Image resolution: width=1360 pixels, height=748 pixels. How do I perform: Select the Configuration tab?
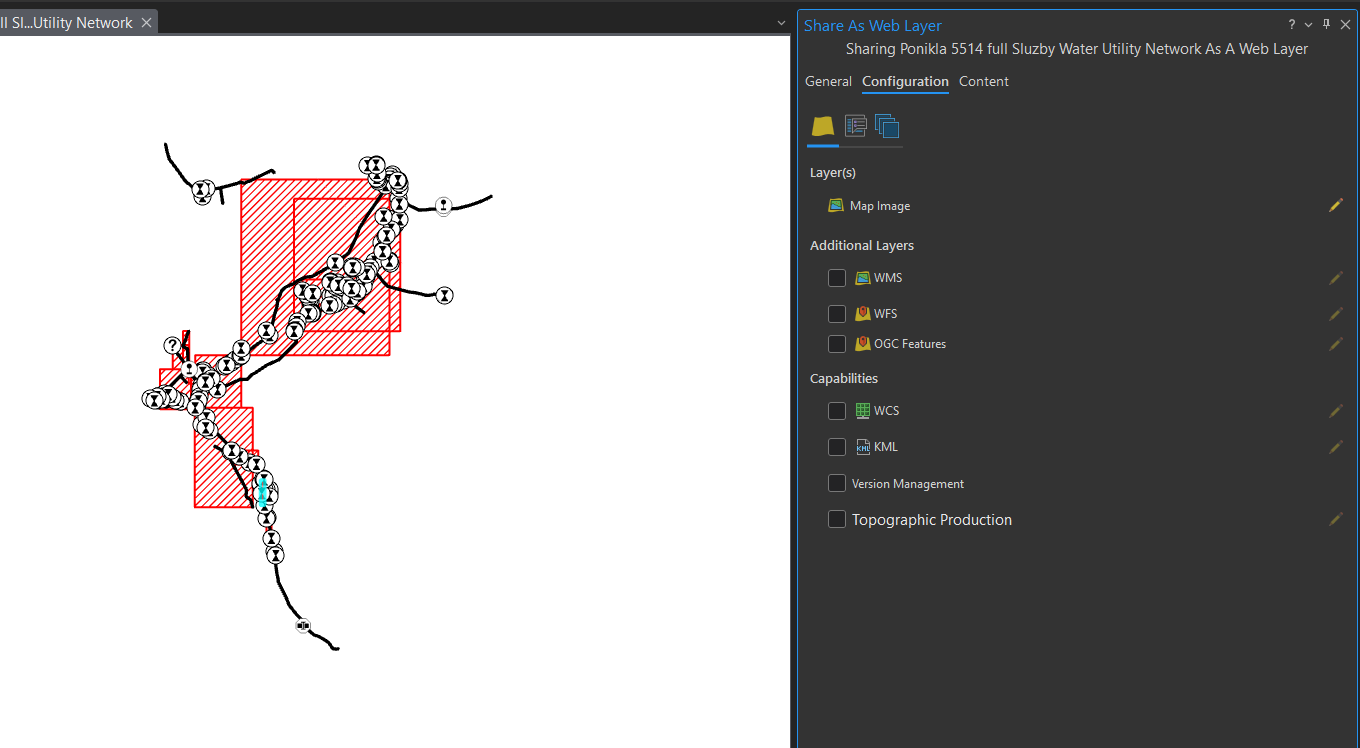point(905,82)
